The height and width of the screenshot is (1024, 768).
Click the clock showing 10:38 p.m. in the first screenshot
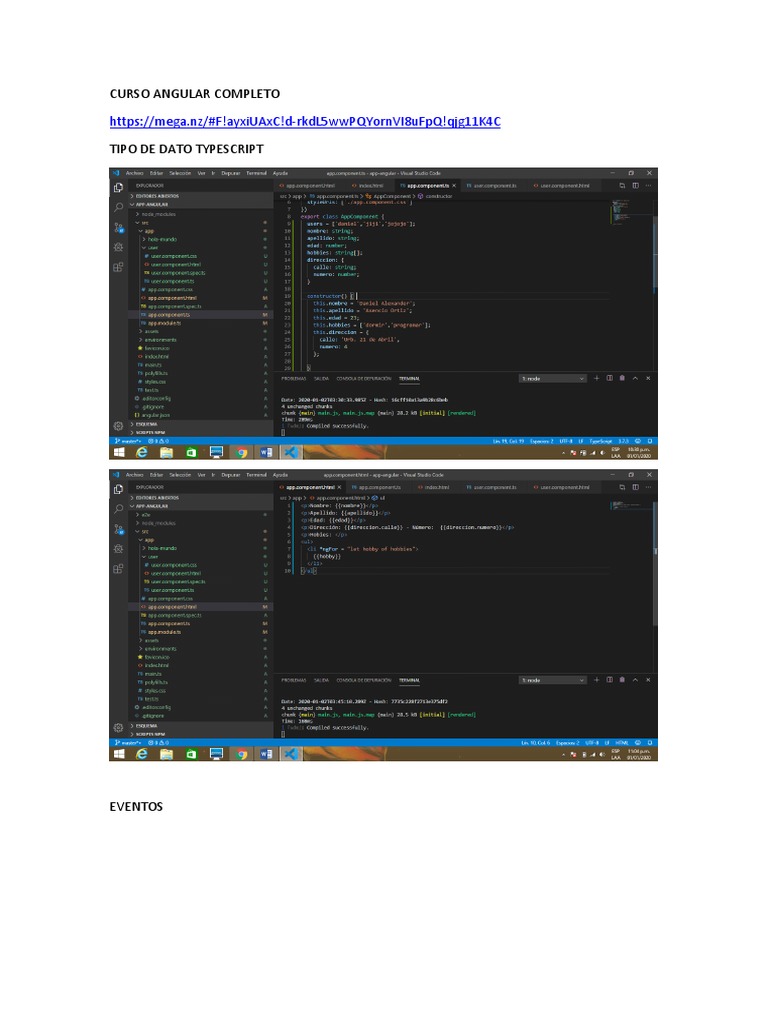639,449
